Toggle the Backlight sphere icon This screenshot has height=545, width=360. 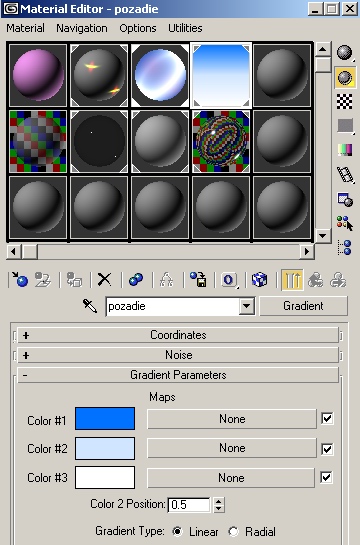point(345,78)
